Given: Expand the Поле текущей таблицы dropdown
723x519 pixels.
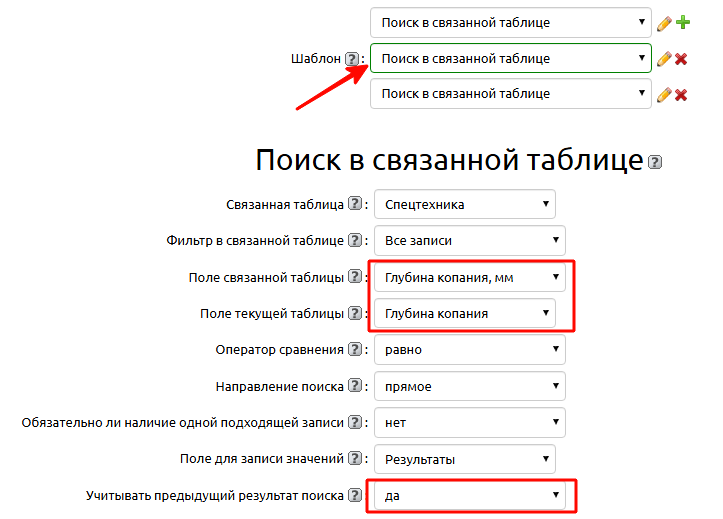Looking at the screenshot, I should (465, 313).
